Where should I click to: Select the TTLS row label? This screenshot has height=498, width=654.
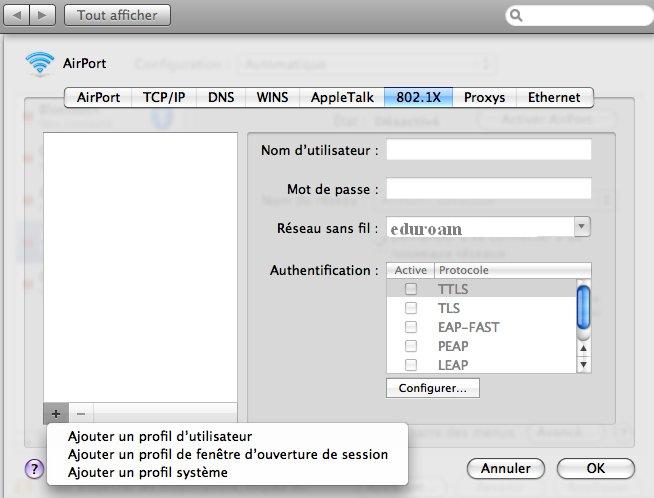pyautogui.click(x=453, y=289)
